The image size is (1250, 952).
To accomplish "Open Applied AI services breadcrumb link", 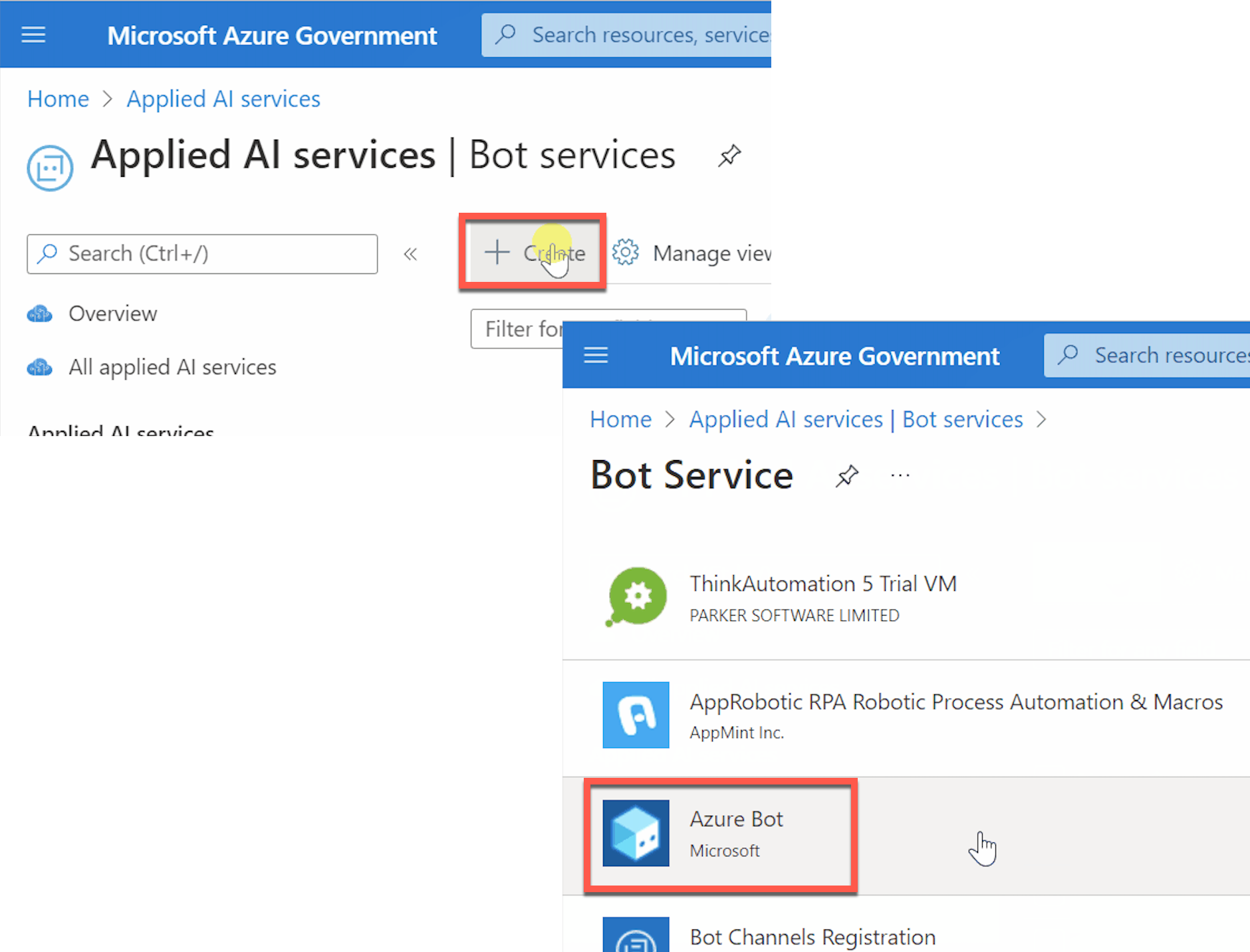I will click(223, 99).
